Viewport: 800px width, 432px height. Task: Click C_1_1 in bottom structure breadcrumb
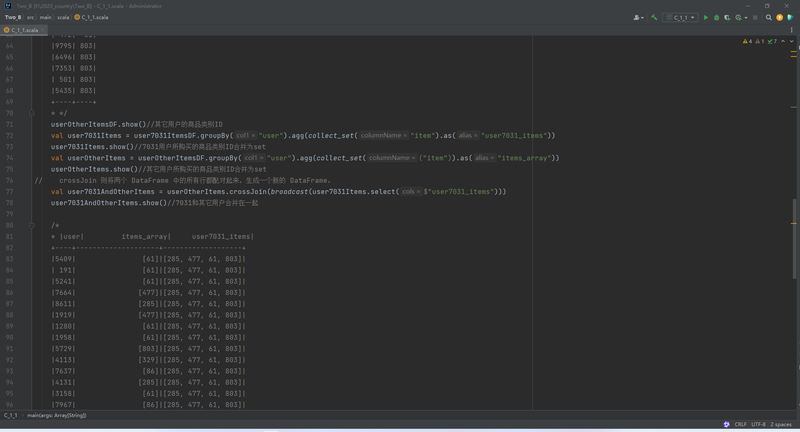point(10,416)
